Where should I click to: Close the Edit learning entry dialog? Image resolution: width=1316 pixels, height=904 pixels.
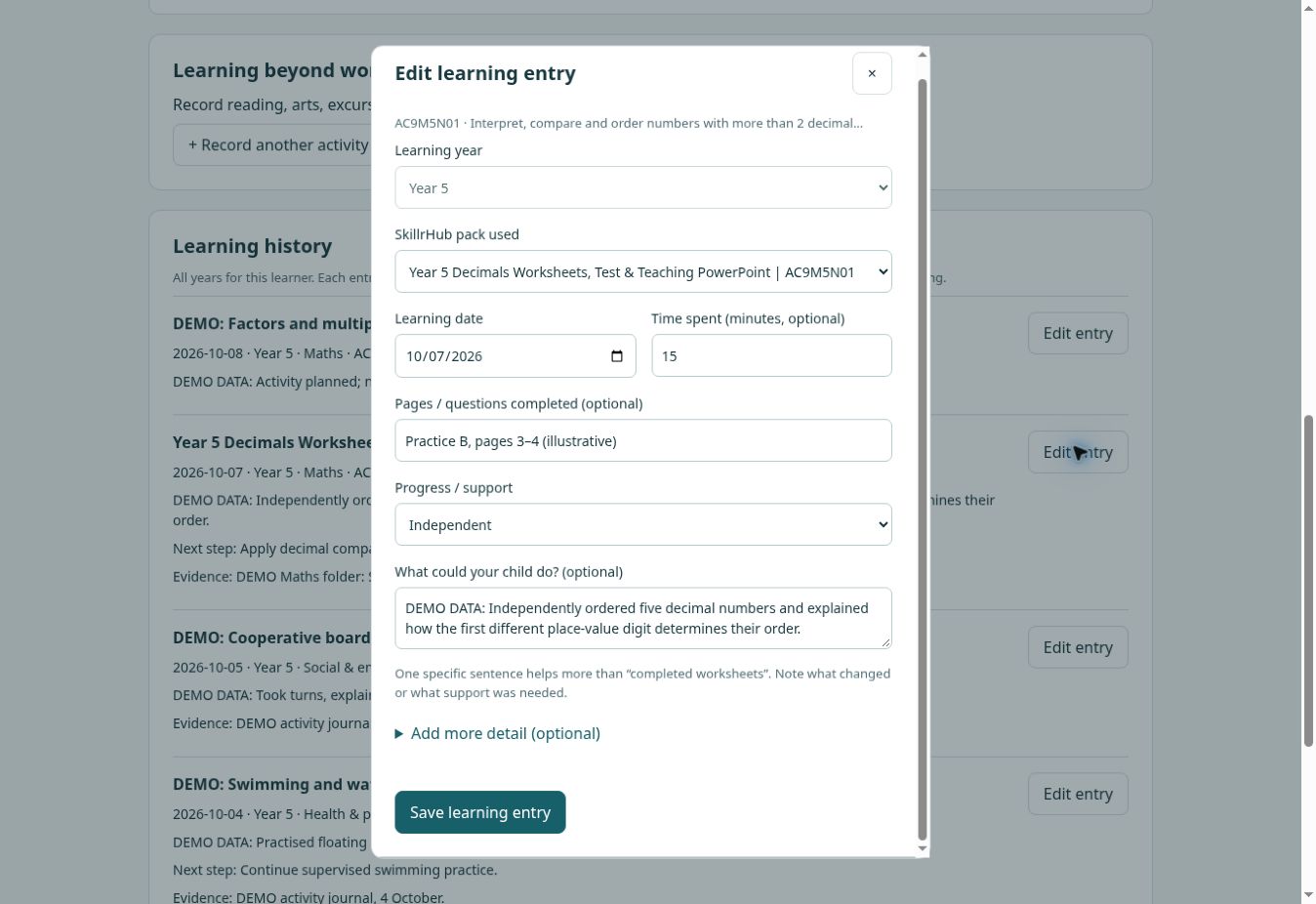(872, 73)
